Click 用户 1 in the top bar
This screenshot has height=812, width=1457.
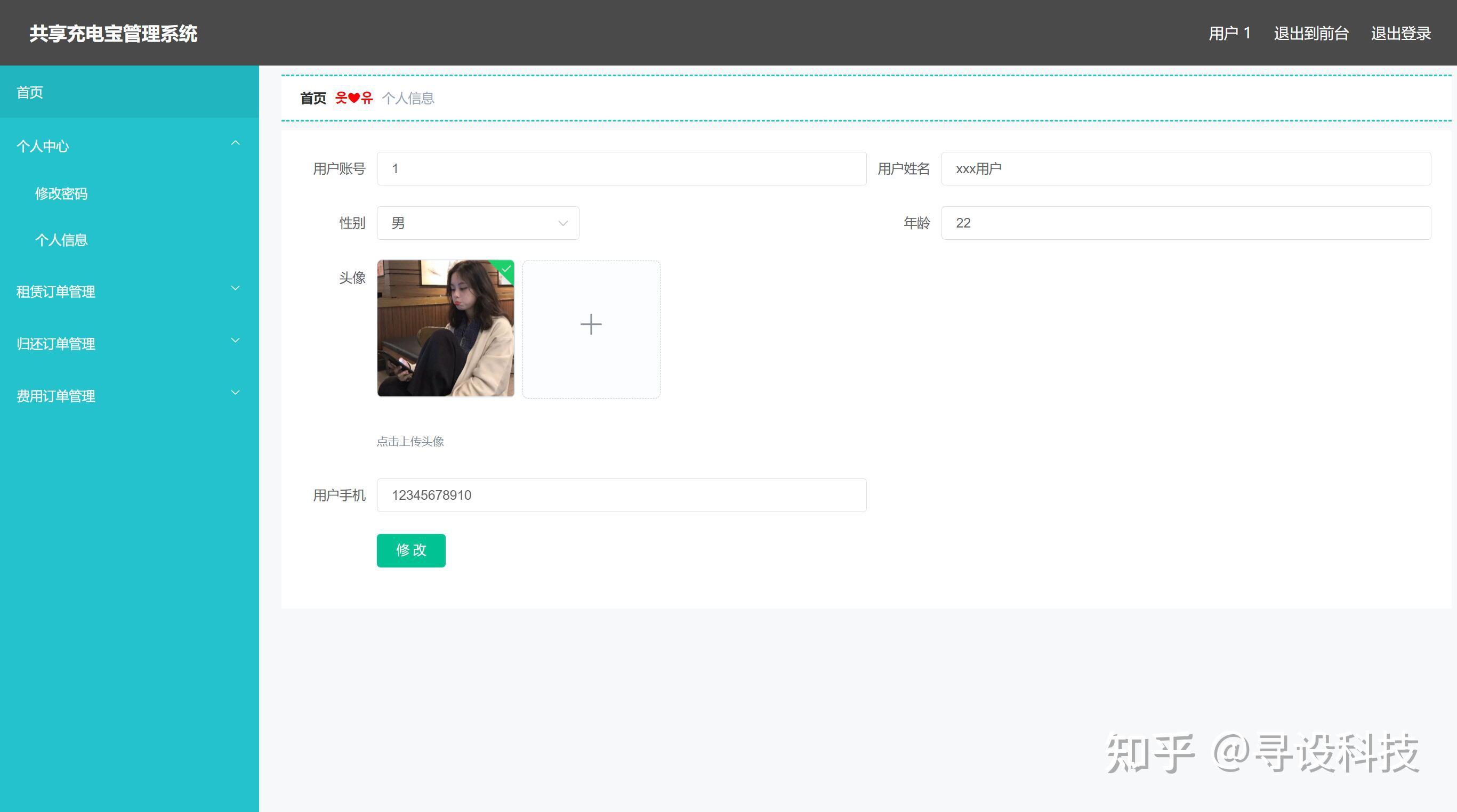click(x=1228, y=33)
